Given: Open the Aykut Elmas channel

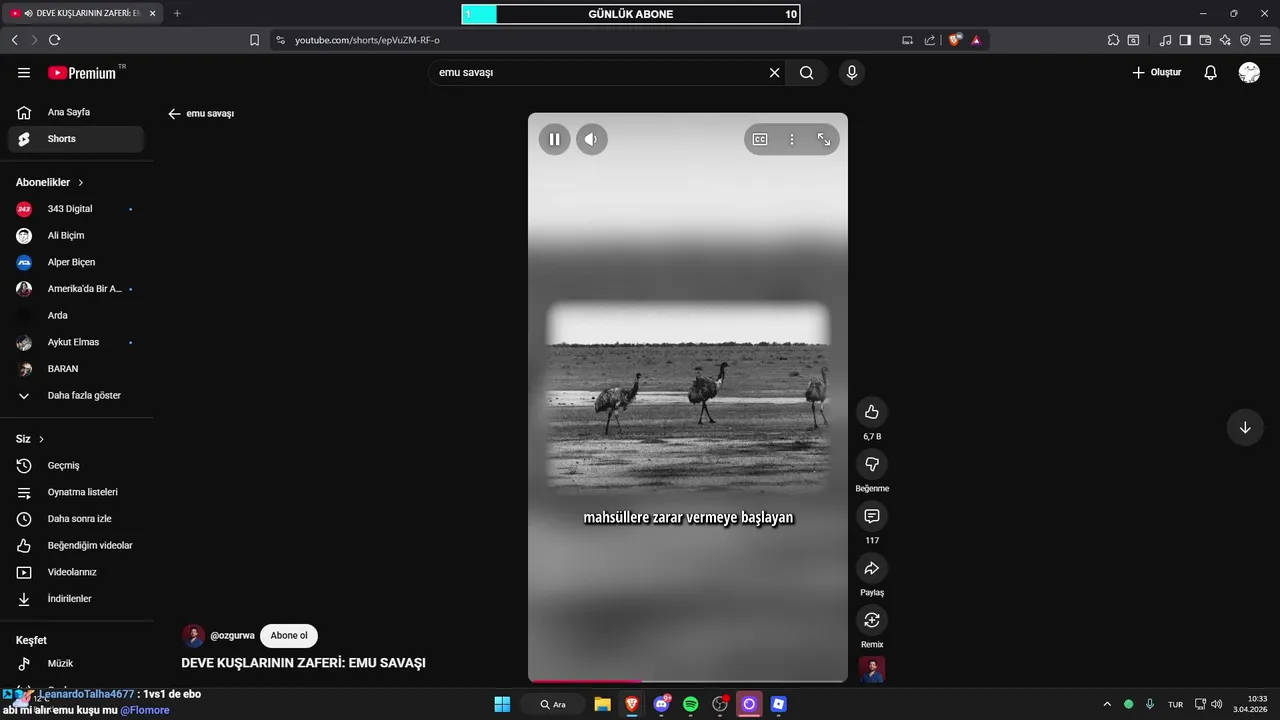Looking at the screenshot, I should pos(76,342).
